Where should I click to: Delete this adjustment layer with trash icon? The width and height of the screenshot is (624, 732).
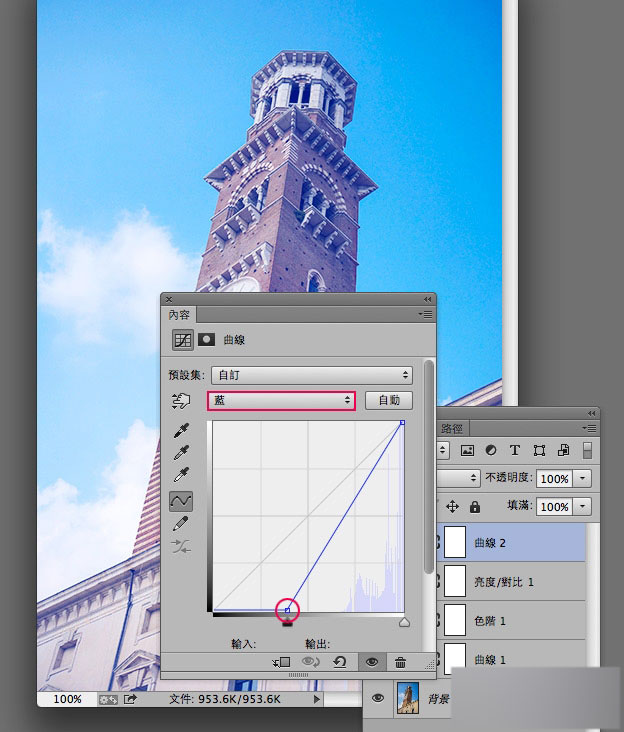pyautogui.click(x=400, y=662)
